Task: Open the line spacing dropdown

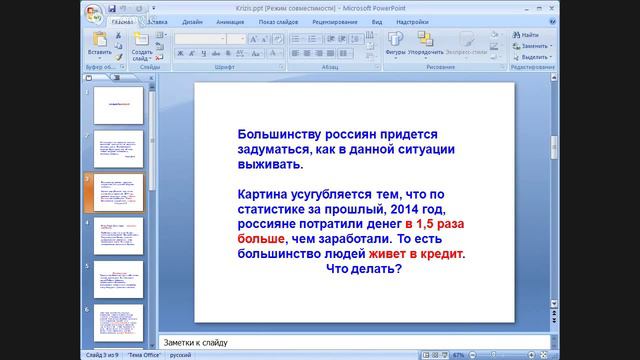Action: coord(356,39)
